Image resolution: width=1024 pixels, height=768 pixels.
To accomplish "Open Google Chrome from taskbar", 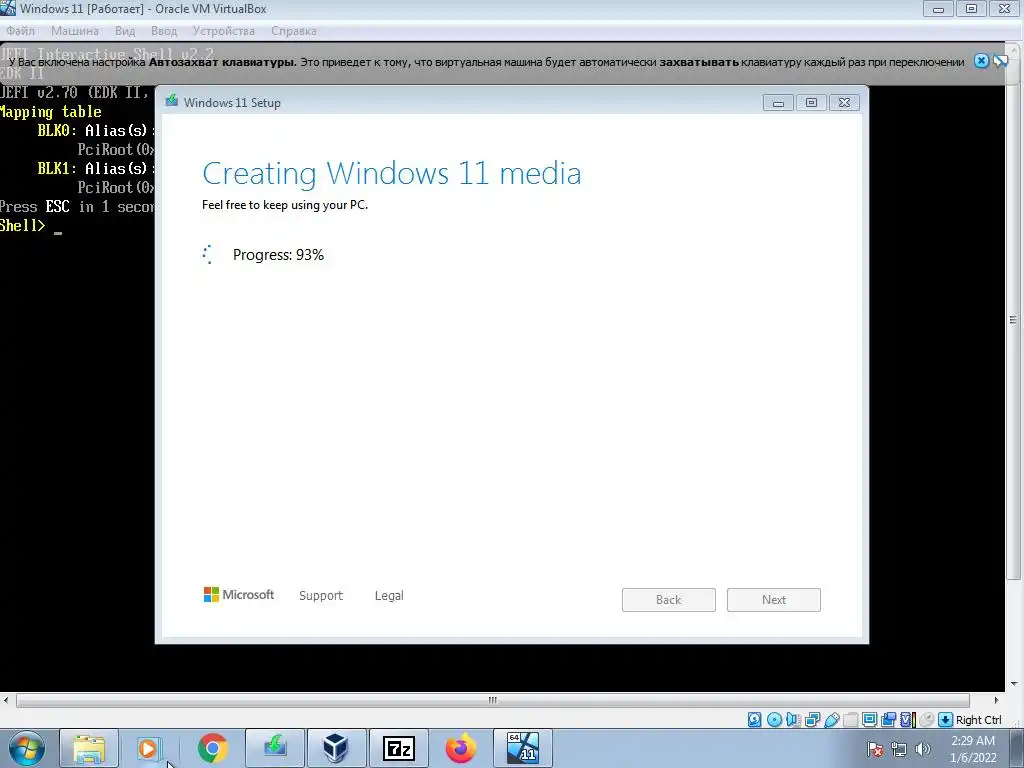I will tap(212, 748).
